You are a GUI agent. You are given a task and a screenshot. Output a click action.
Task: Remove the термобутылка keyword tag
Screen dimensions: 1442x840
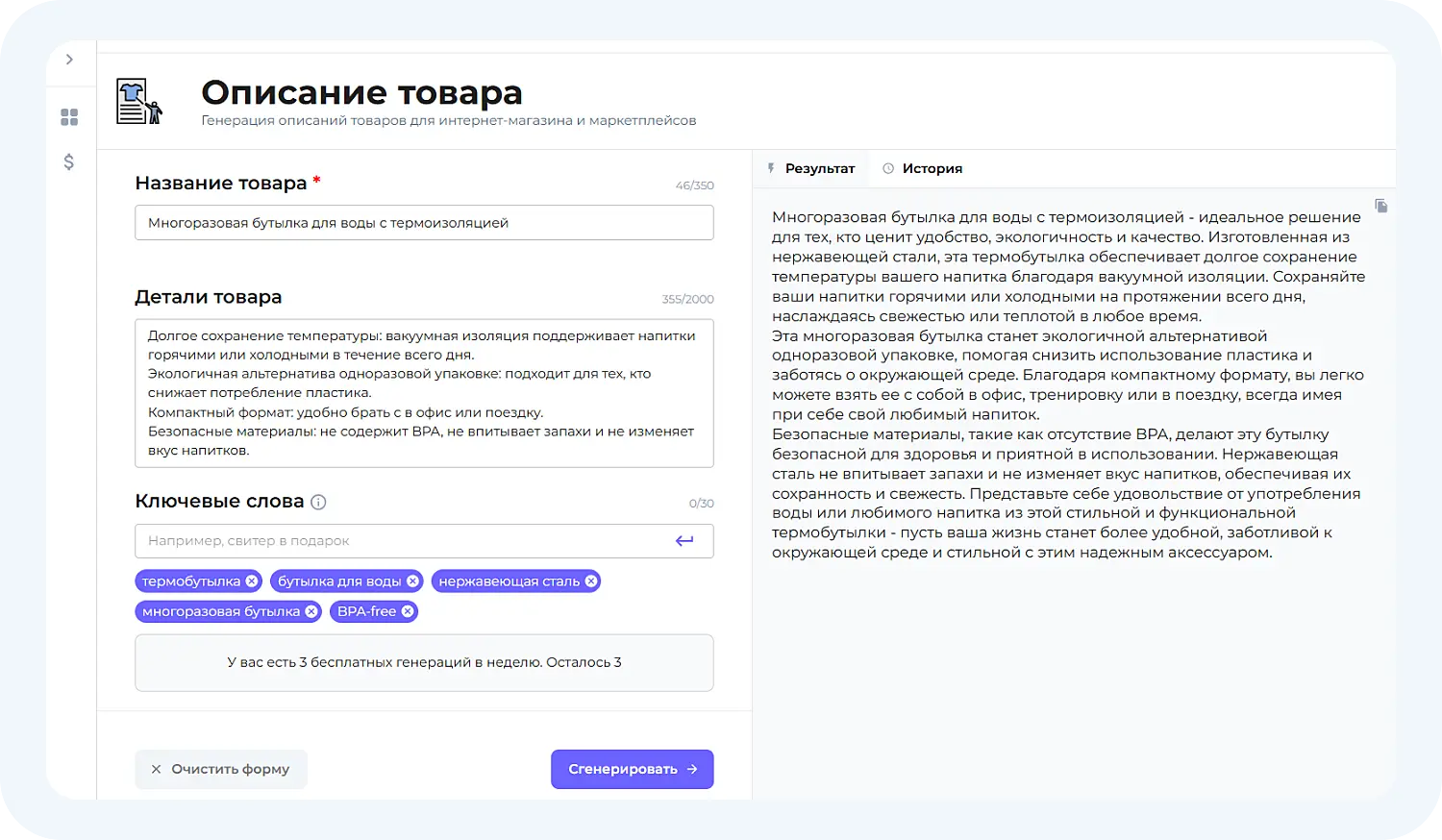point(251,581)
